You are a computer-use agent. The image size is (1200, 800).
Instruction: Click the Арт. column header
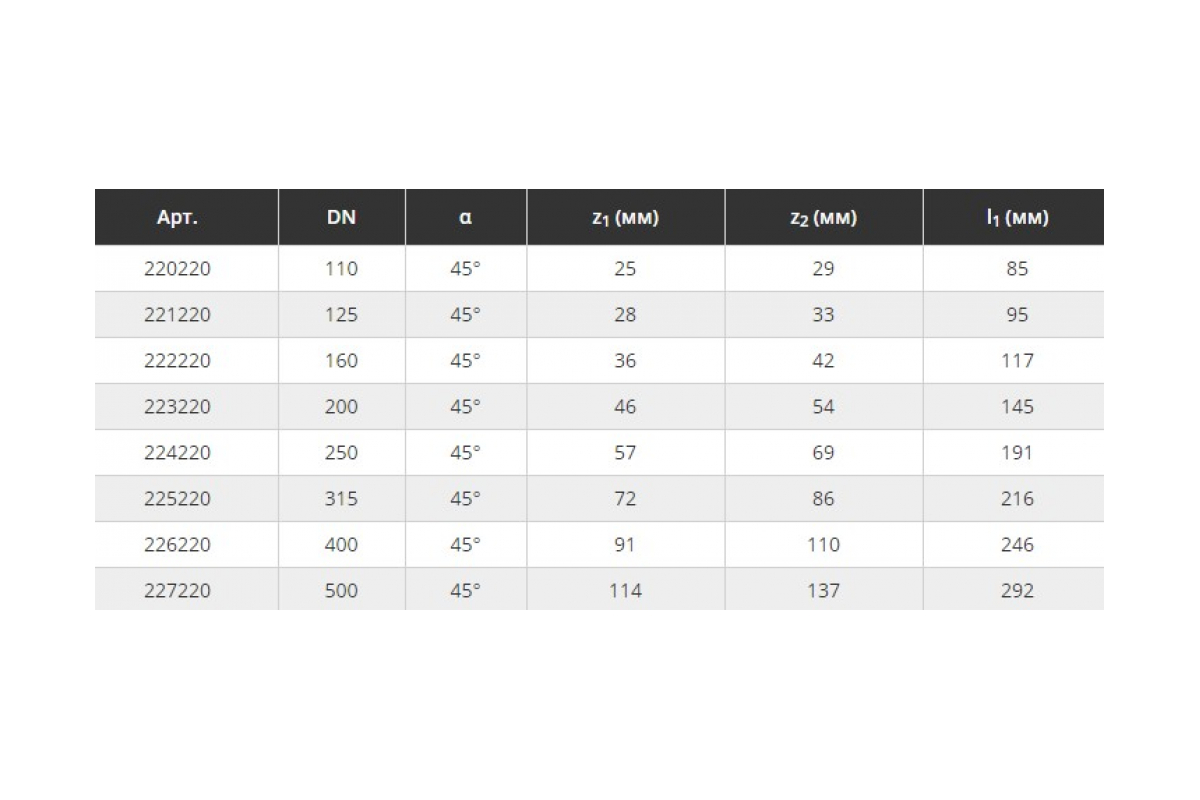pyautogui.click(x=178, y=218)
